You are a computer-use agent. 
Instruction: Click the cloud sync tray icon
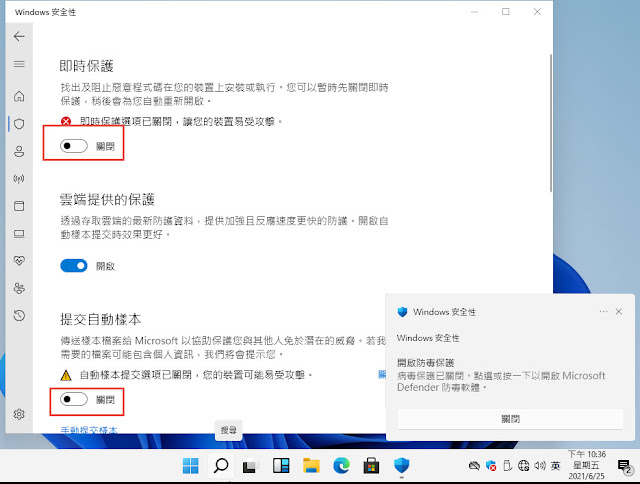(x=474, y=466)
